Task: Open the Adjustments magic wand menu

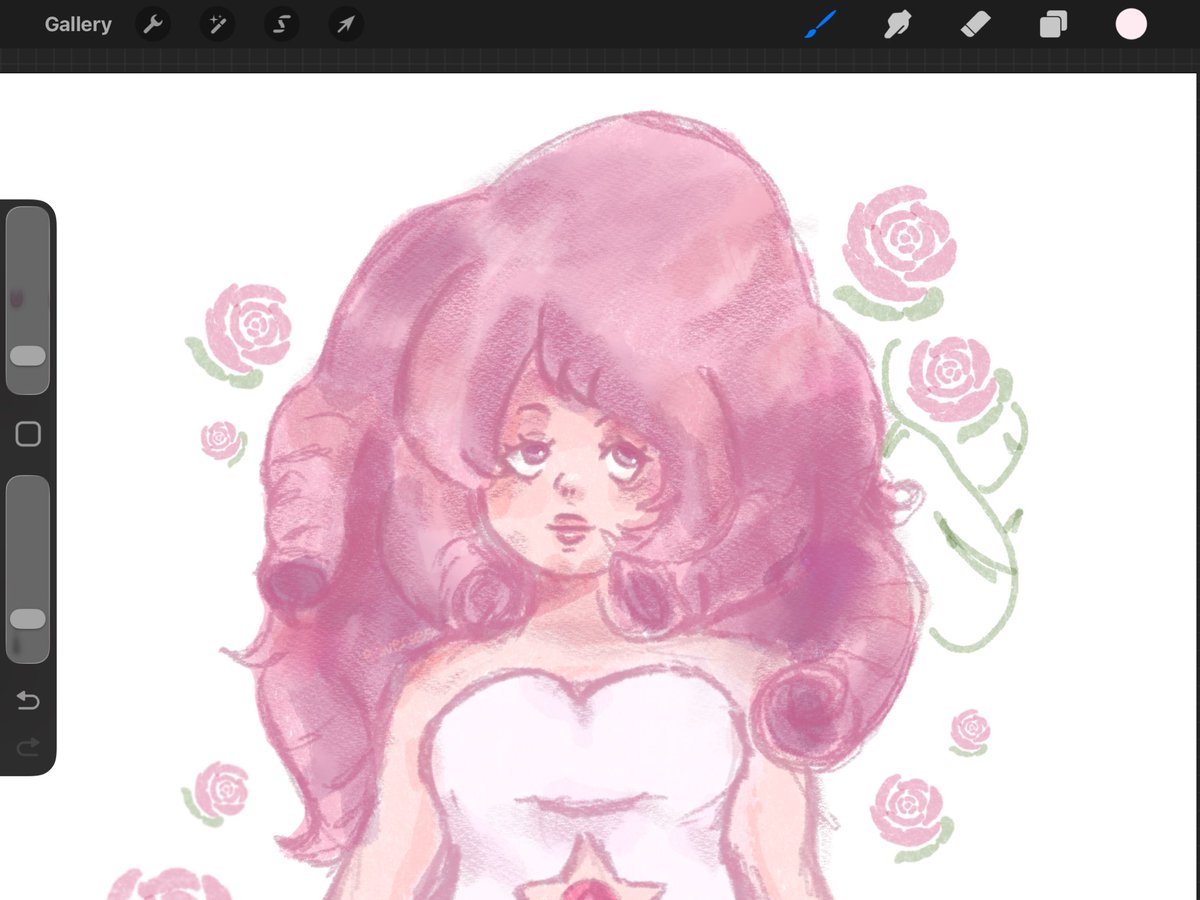Action: [x=217, y=25]
